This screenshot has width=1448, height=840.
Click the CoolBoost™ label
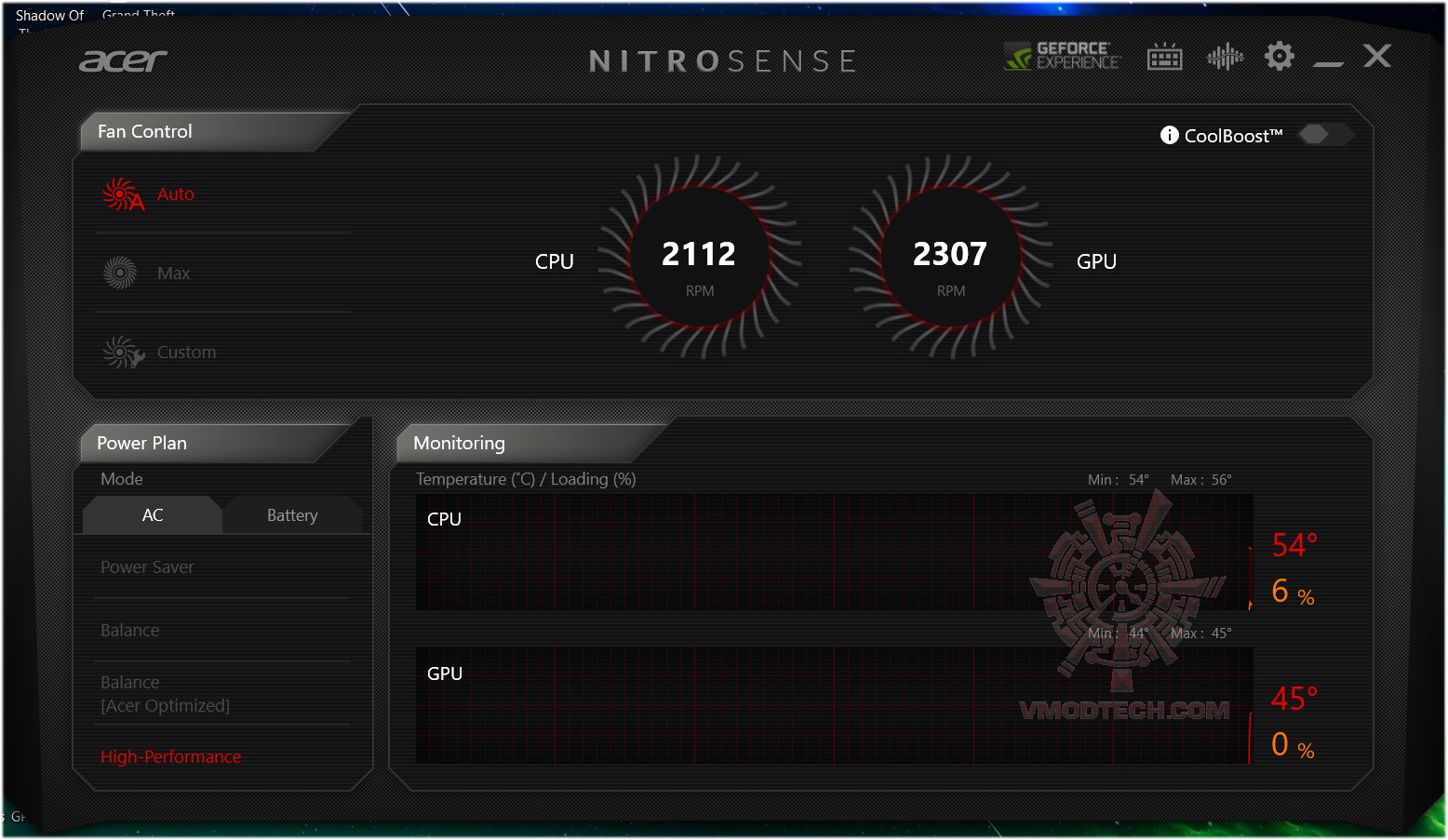click(x=1233, y=136)
